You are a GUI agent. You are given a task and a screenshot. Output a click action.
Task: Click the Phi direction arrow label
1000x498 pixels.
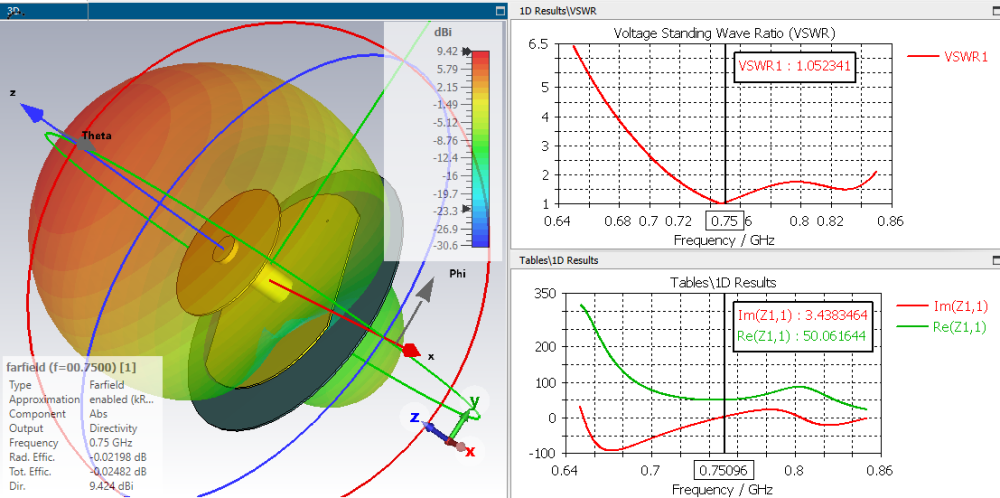point(457,274)
